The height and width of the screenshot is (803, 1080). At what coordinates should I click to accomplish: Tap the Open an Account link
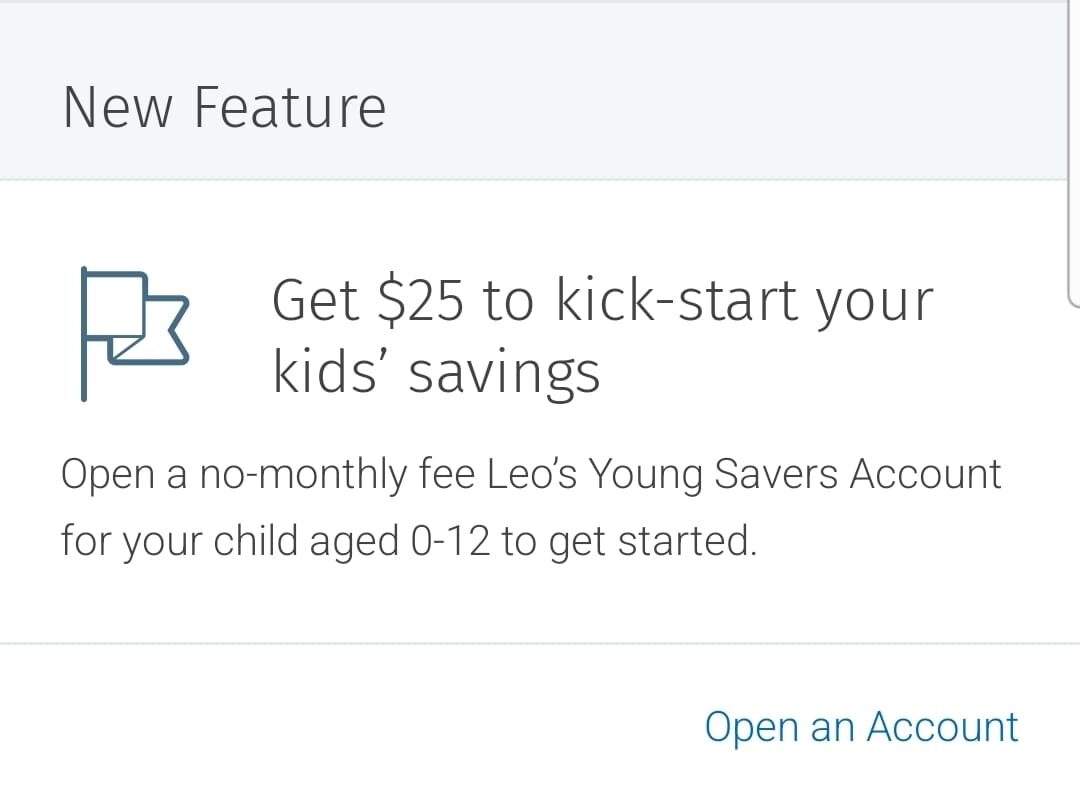(x=861, y=727)
